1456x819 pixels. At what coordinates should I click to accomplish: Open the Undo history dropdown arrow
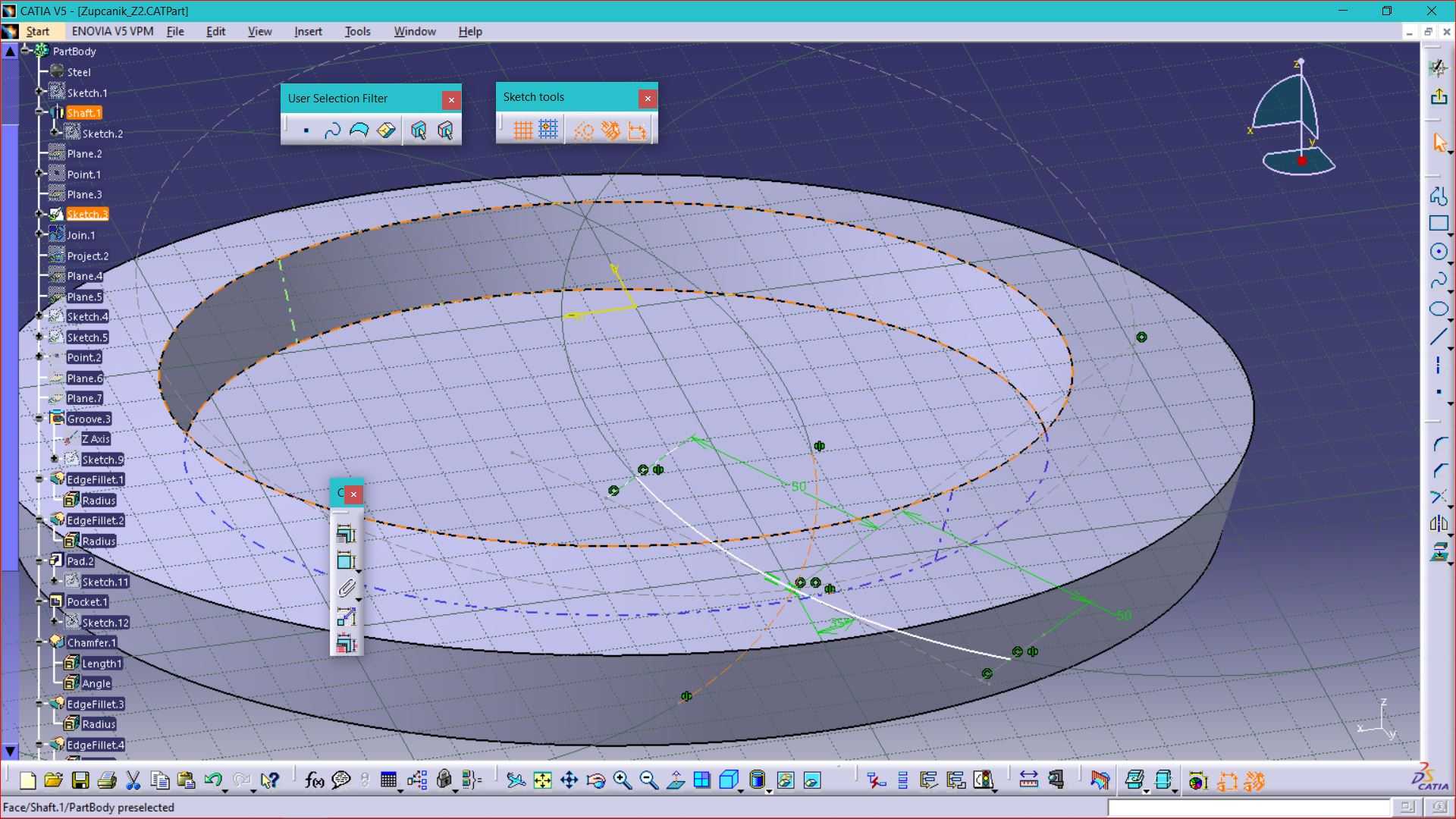[x=225, y=791]
